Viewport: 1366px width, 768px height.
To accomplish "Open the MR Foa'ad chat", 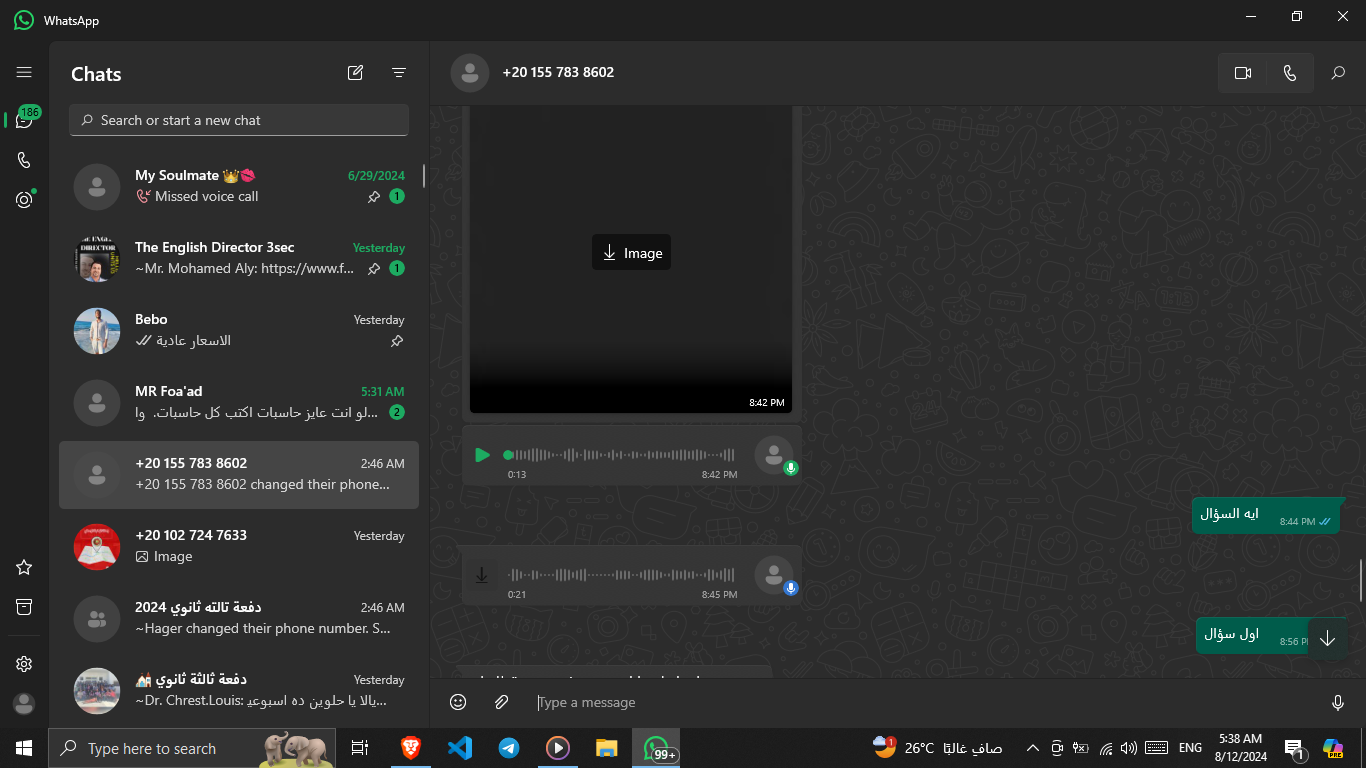I will [239, 402].
